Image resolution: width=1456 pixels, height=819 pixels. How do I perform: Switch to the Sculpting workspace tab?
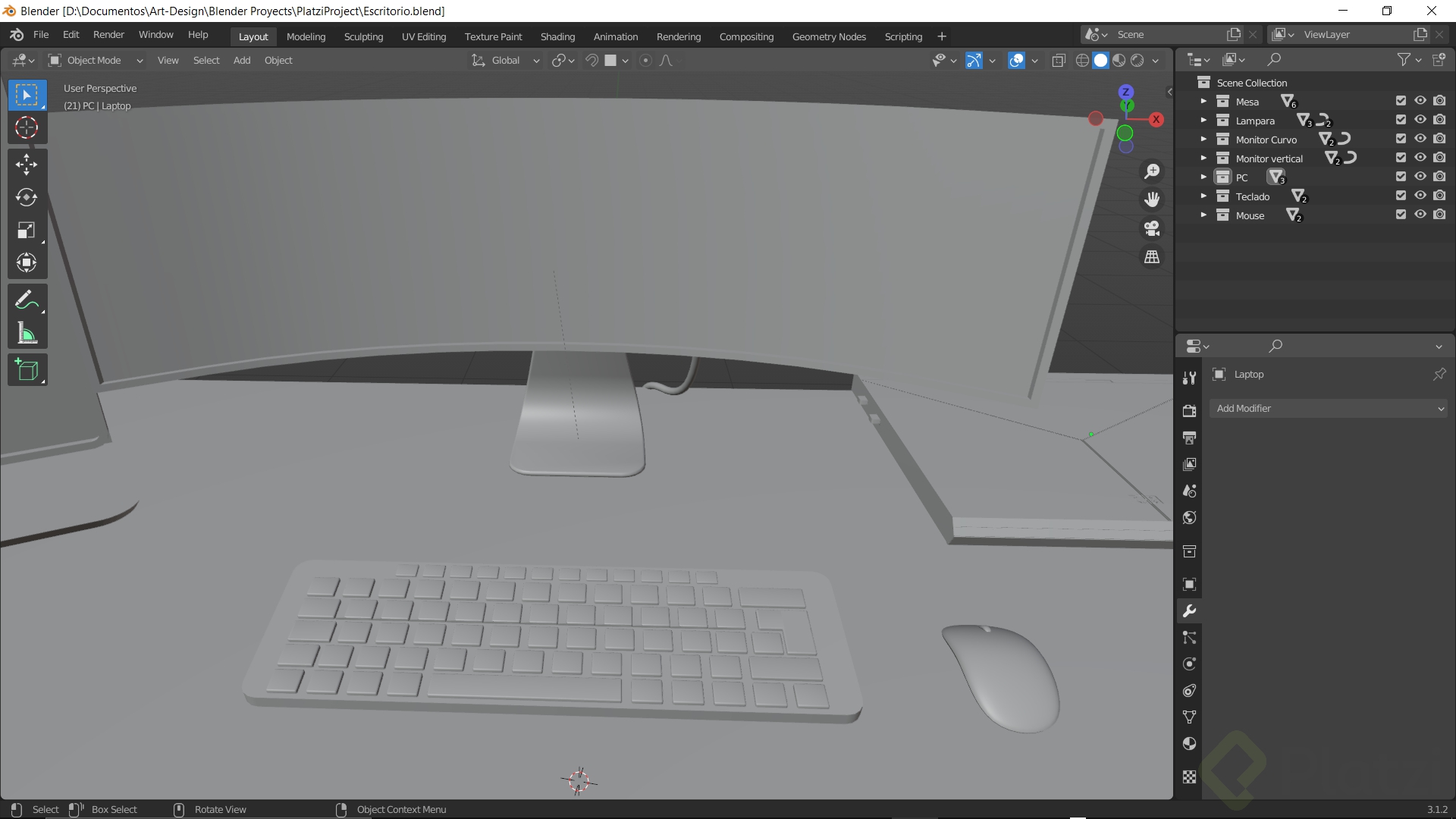click(x=363, y=36)
